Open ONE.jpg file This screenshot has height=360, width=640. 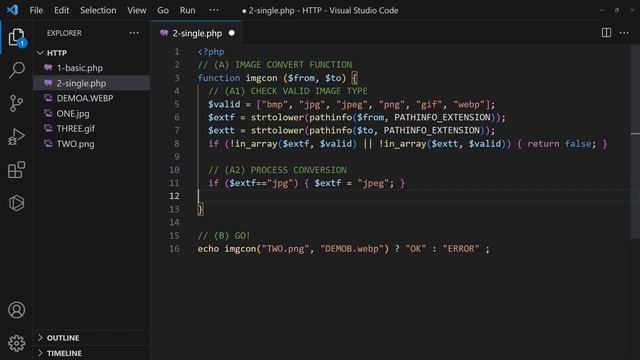73,113
